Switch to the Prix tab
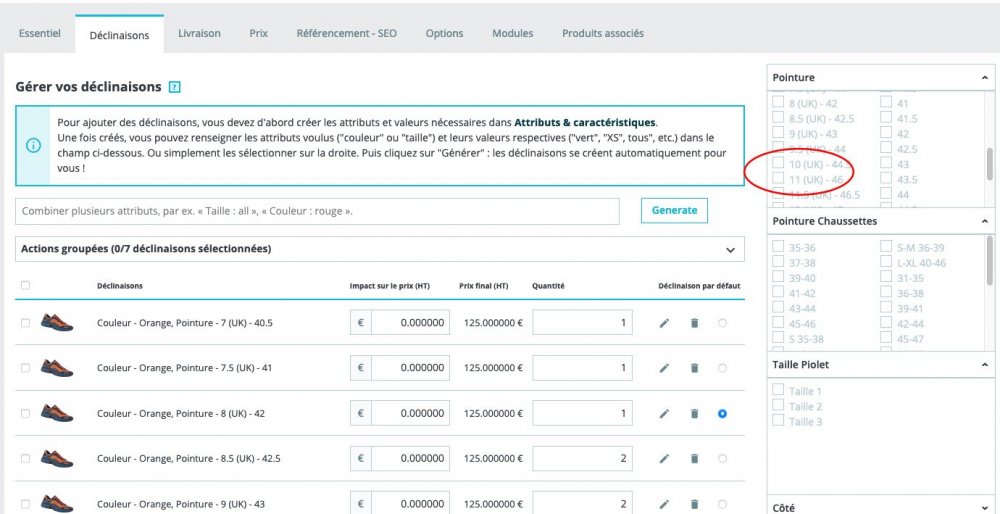The image size is (1000, 514). 258,34
